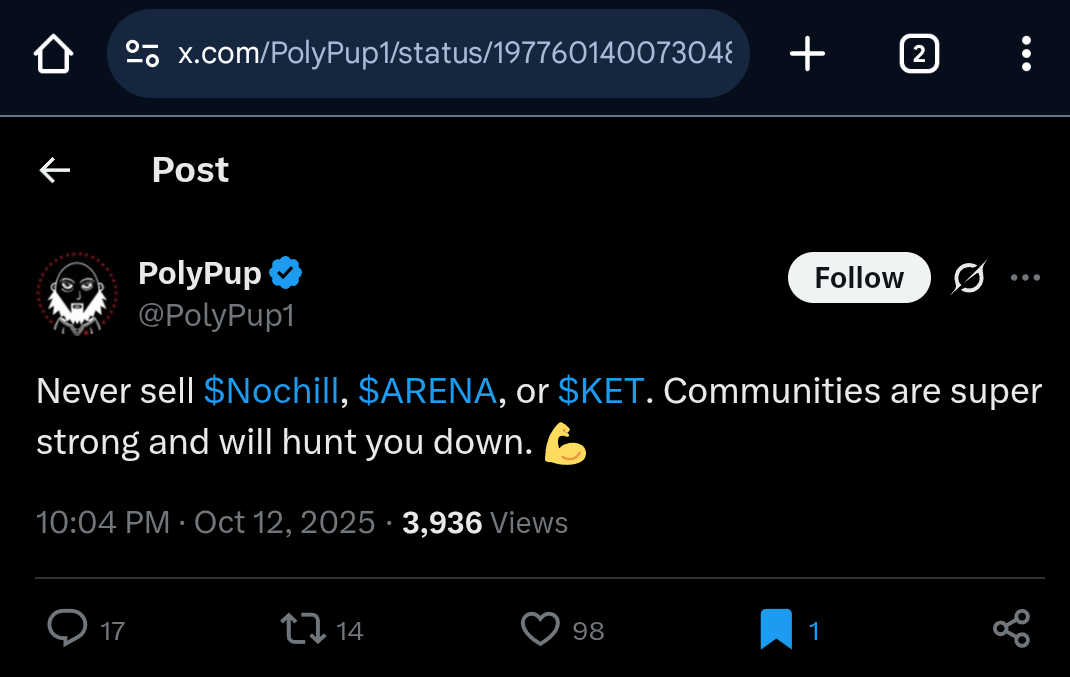The width and height of the screenshot is (1070, 677).
Task: Follow the PolyPup account
Action: coord(859,278)
